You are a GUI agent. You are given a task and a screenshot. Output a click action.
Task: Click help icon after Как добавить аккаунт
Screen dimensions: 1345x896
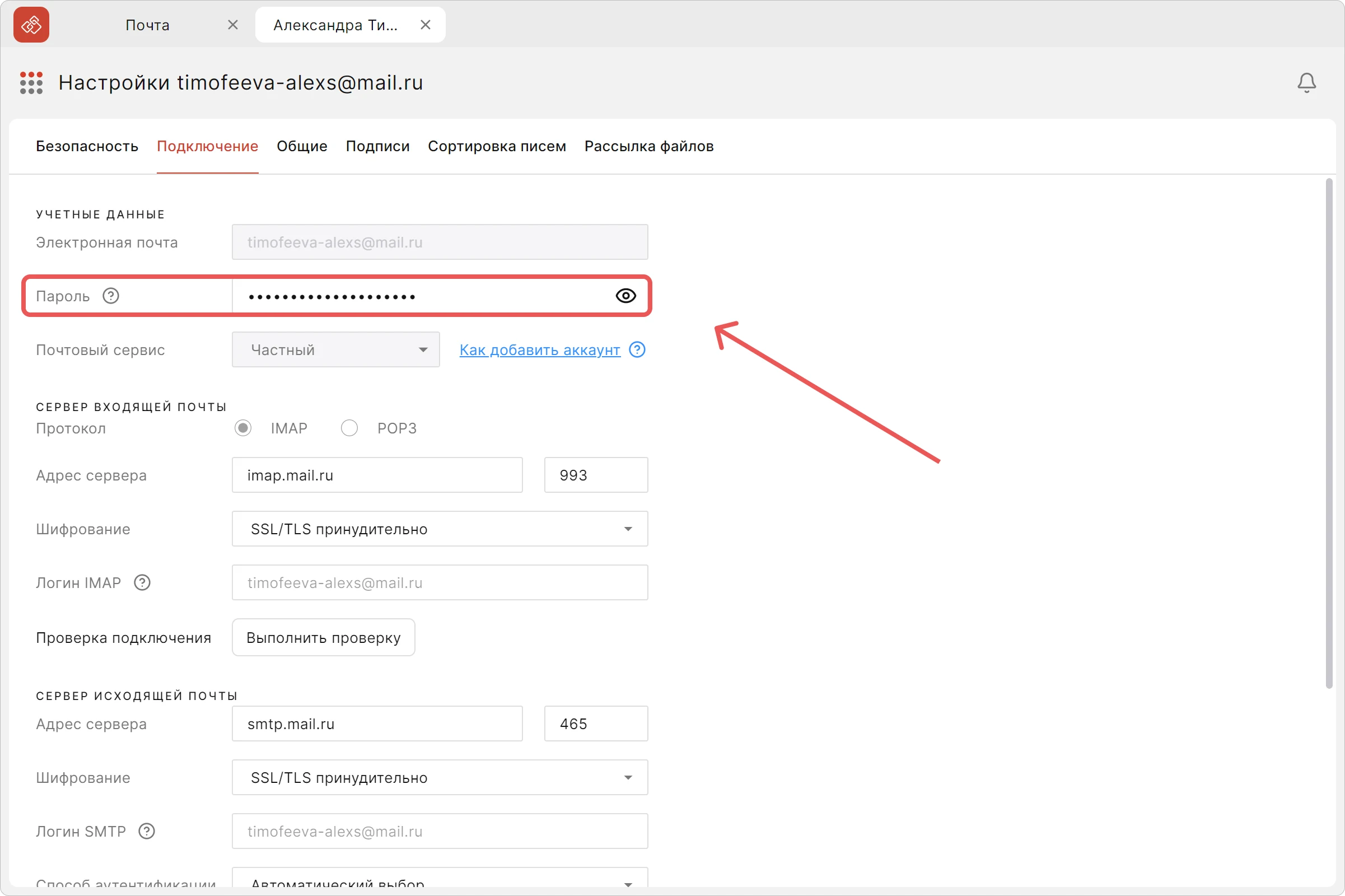637,349
